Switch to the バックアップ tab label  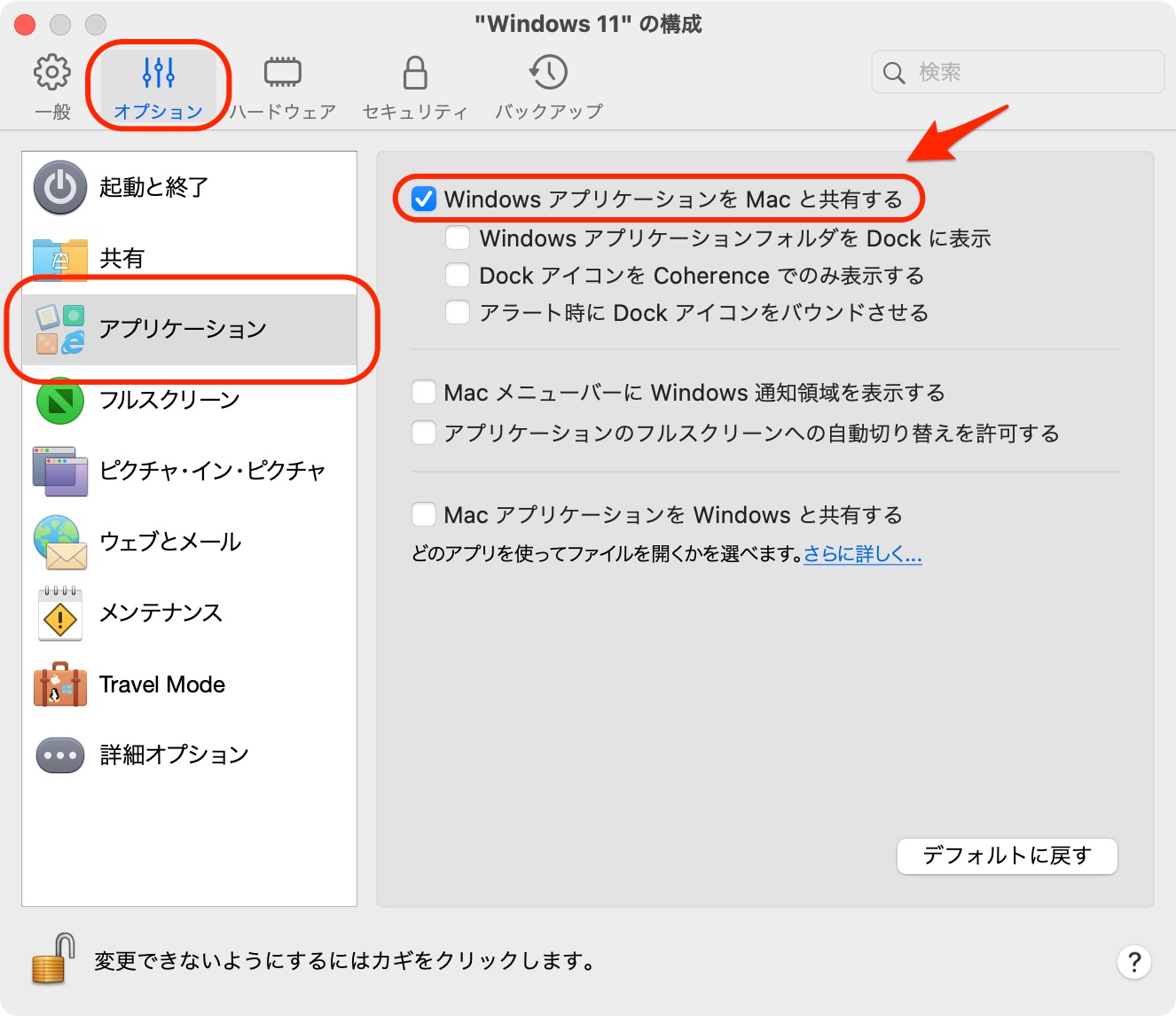[548, 112]
